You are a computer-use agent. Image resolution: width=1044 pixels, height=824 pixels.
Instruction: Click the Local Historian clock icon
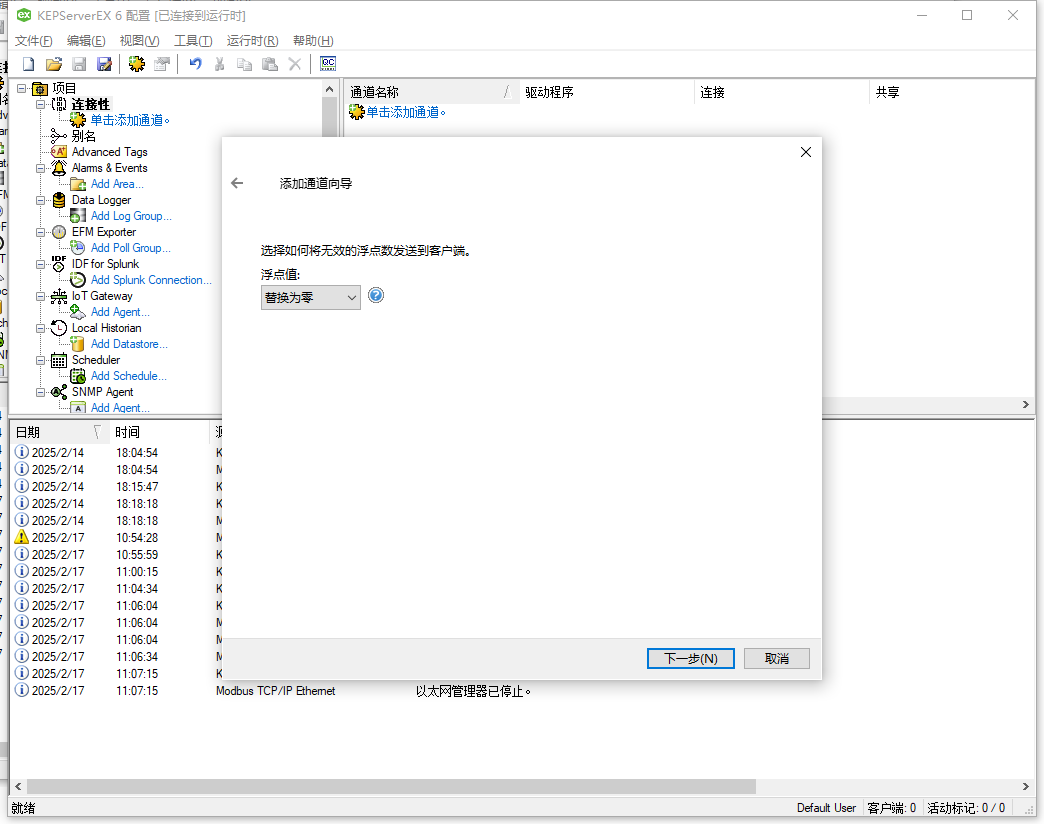(x=59, y=327)
